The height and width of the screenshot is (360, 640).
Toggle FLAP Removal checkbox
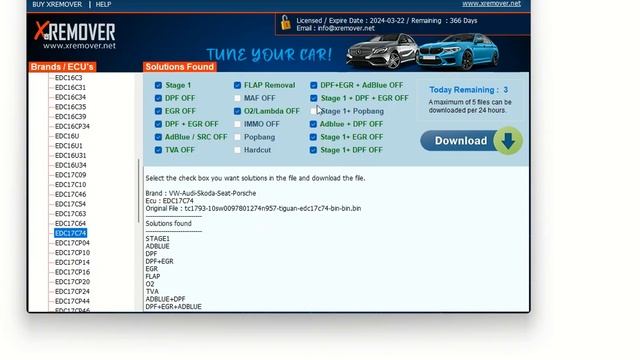[237, 85]
